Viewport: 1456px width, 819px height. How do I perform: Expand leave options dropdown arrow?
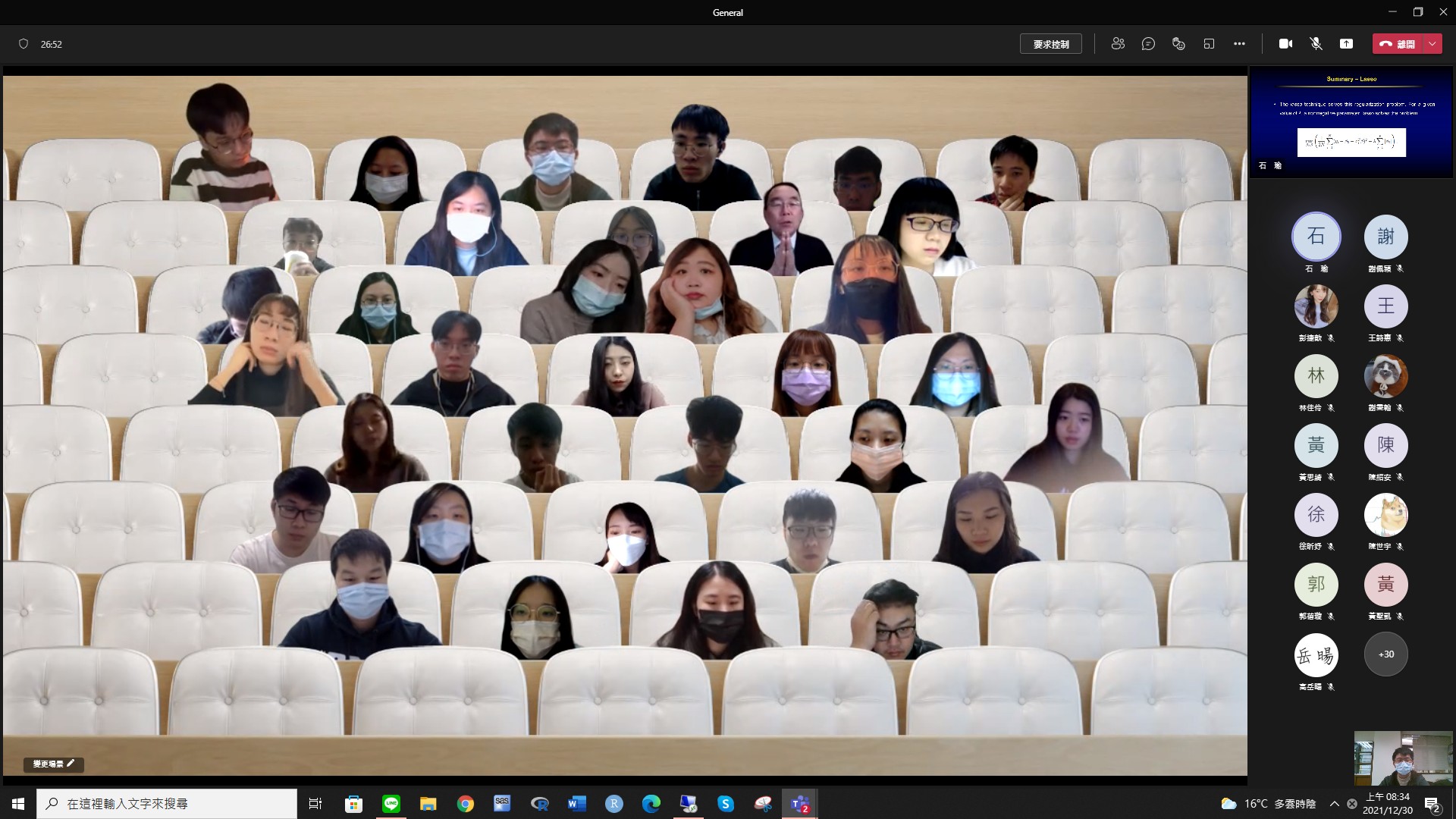point(1432,44)
